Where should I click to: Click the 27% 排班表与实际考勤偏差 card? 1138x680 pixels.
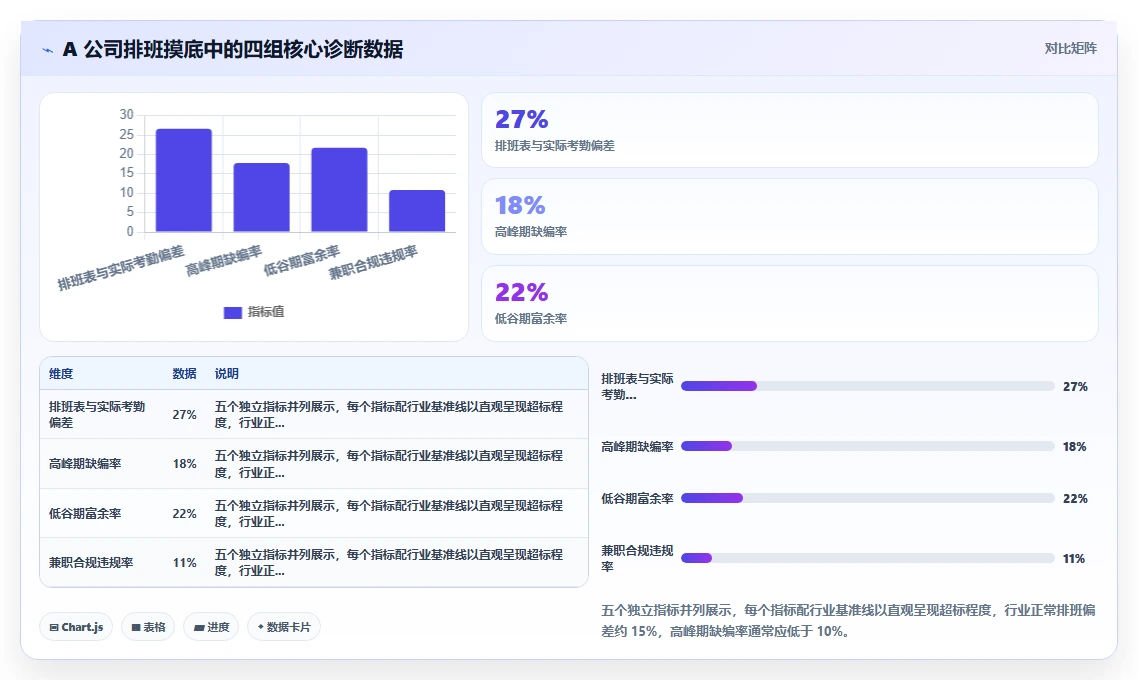click(x=790, y=130)
